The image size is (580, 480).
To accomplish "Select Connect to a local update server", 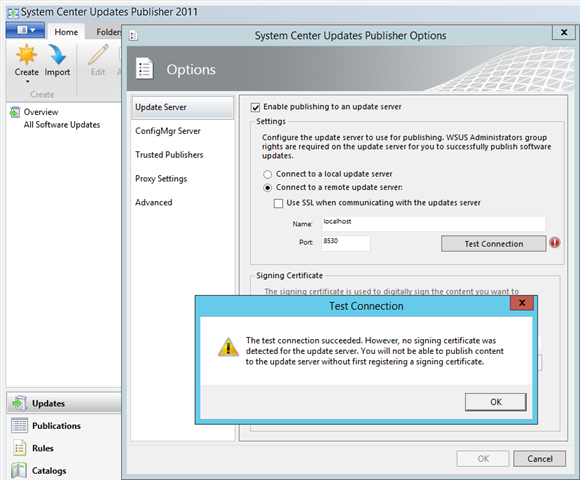I will (x=267, y=174).
